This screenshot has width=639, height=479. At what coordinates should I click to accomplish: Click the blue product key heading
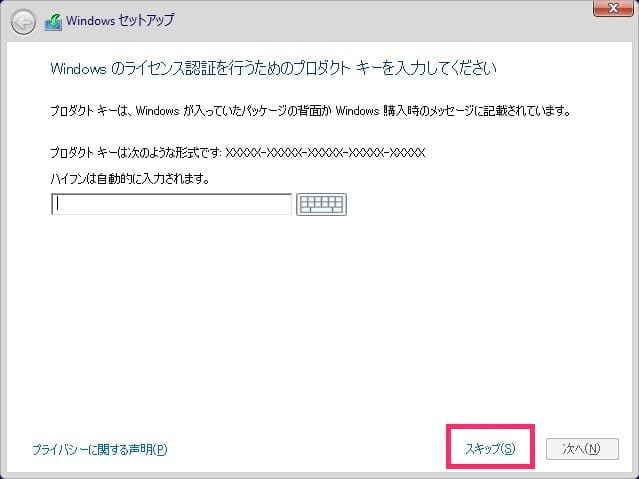pyautogui.click(x=273, y=69)
